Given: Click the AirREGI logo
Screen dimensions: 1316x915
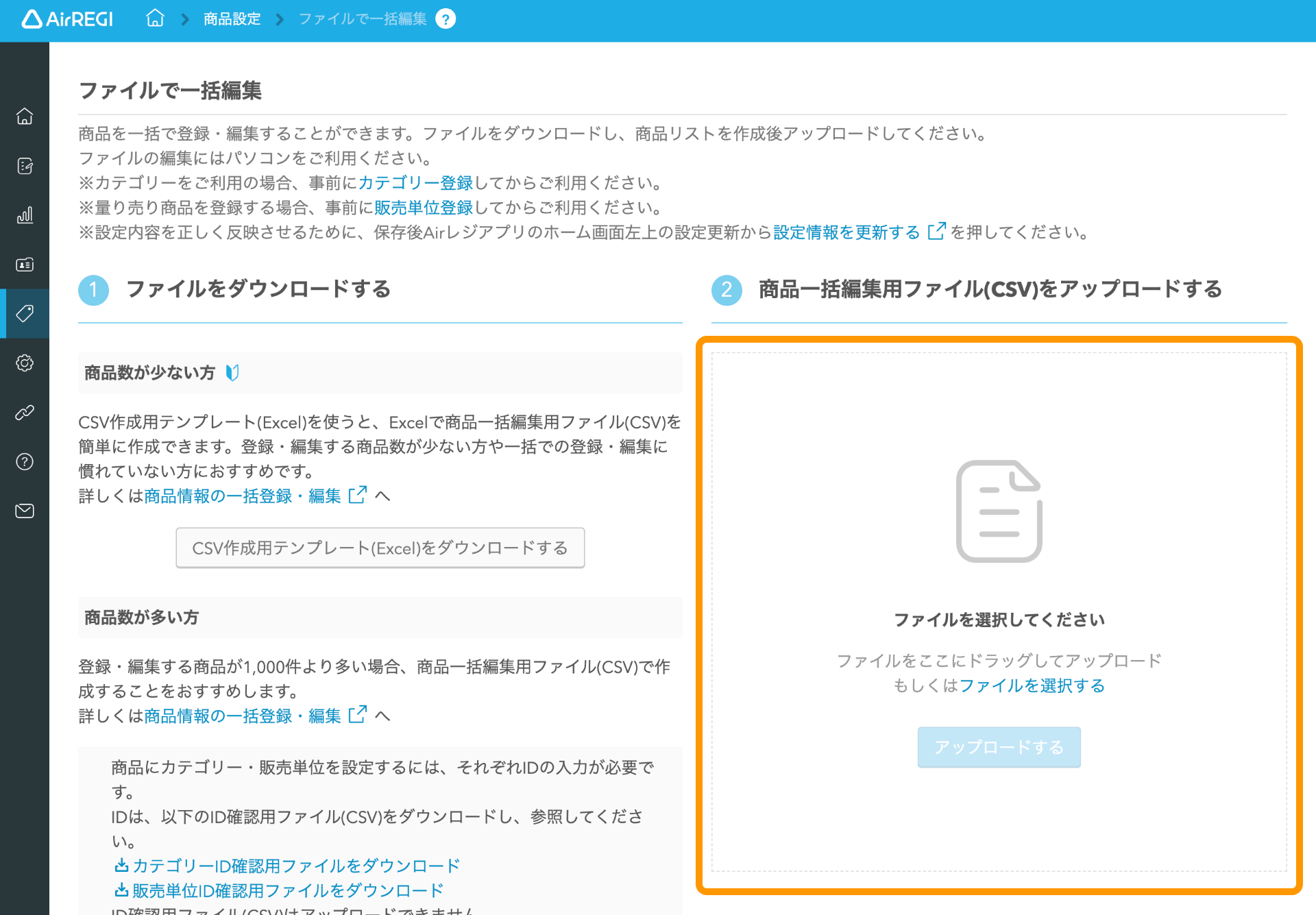Looking at the screenshot, I should click(x=67, y=19).
